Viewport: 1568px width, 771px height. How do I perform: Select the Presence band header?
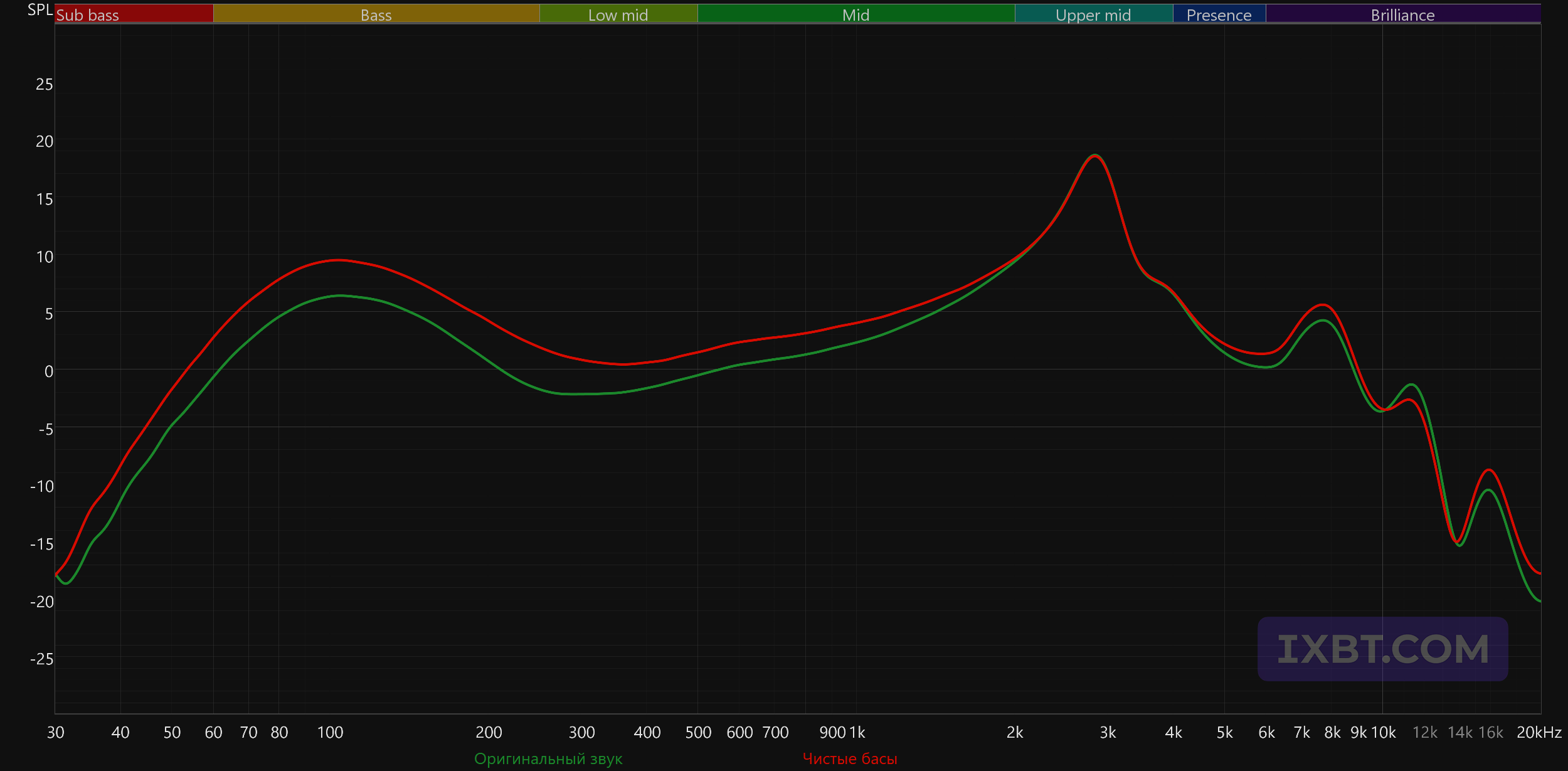pyautogui.click(x=1219, y=14)
